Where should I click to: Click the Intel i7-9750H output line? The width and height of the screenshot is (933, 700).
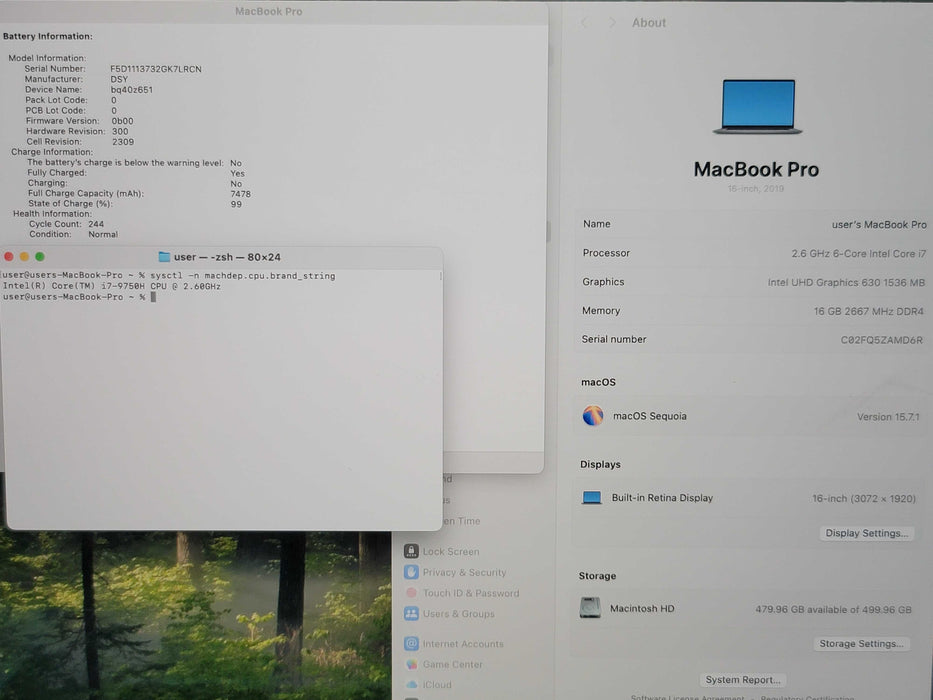(x=111, y=286)
